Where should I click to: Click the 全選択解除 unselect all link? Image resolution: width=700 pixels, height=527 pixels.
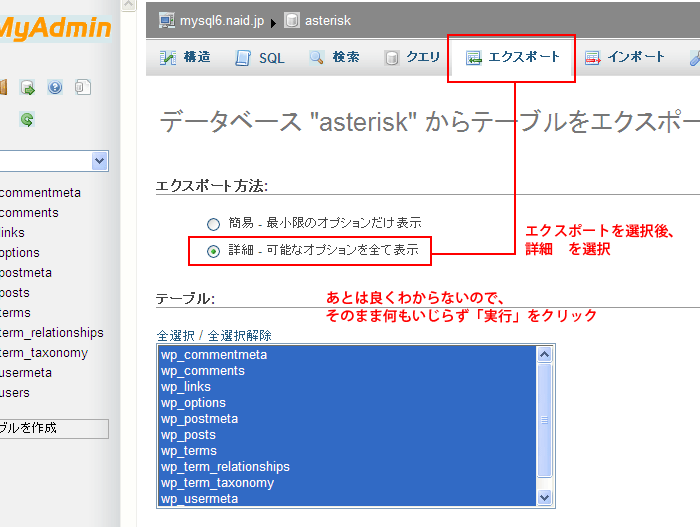239,335
